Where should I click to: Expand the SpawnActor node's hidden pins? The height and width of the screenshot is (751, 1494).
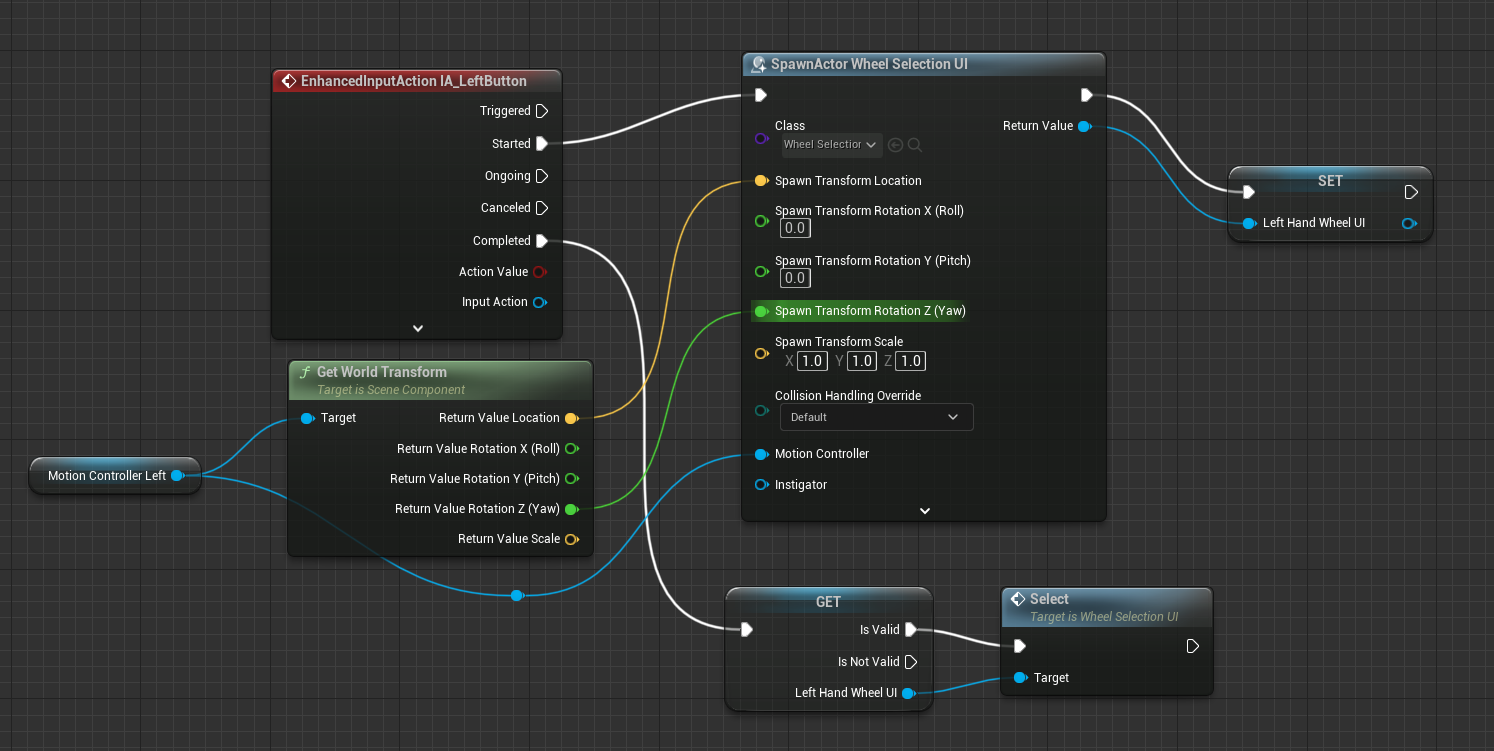tap(924, 510)
